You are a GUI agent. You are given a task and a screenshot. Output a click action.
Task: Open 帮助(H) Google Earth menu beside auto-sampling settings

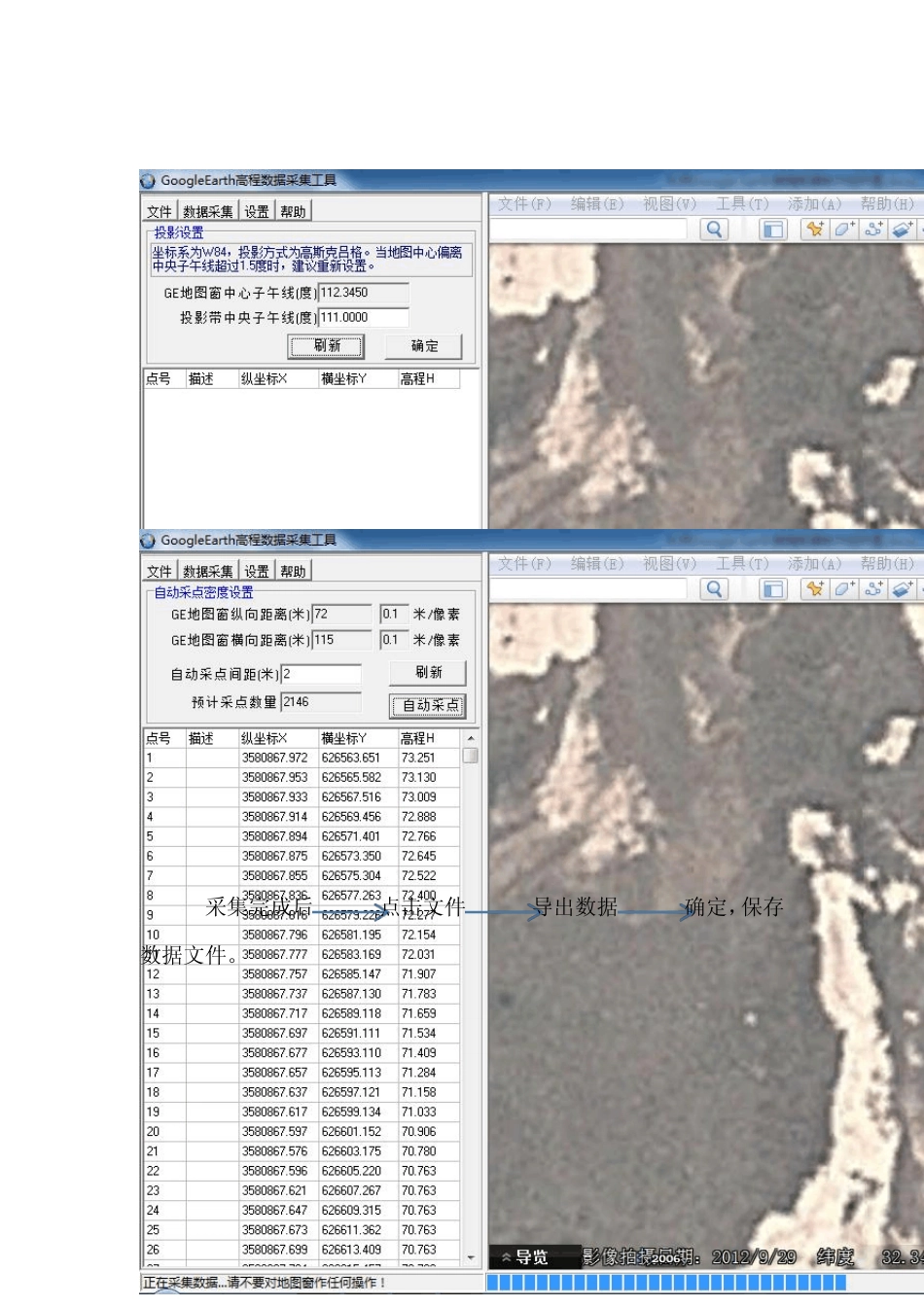[x=887, y=564]
